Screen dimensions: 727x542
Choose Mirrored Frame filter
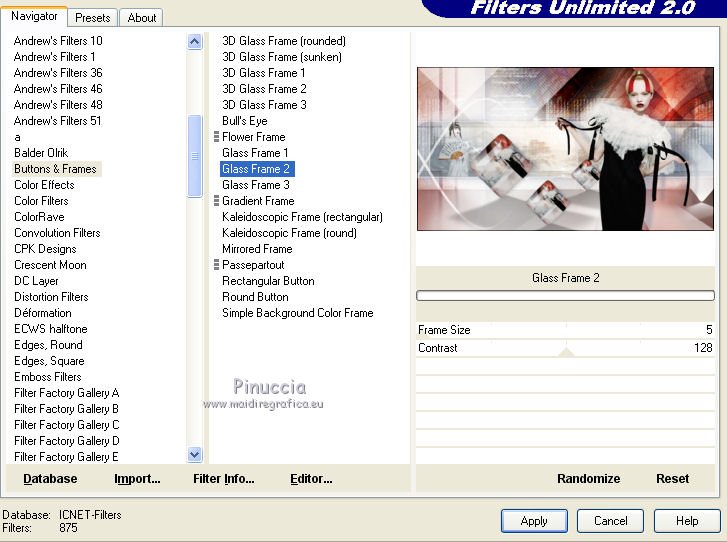(x=257, y=249)
